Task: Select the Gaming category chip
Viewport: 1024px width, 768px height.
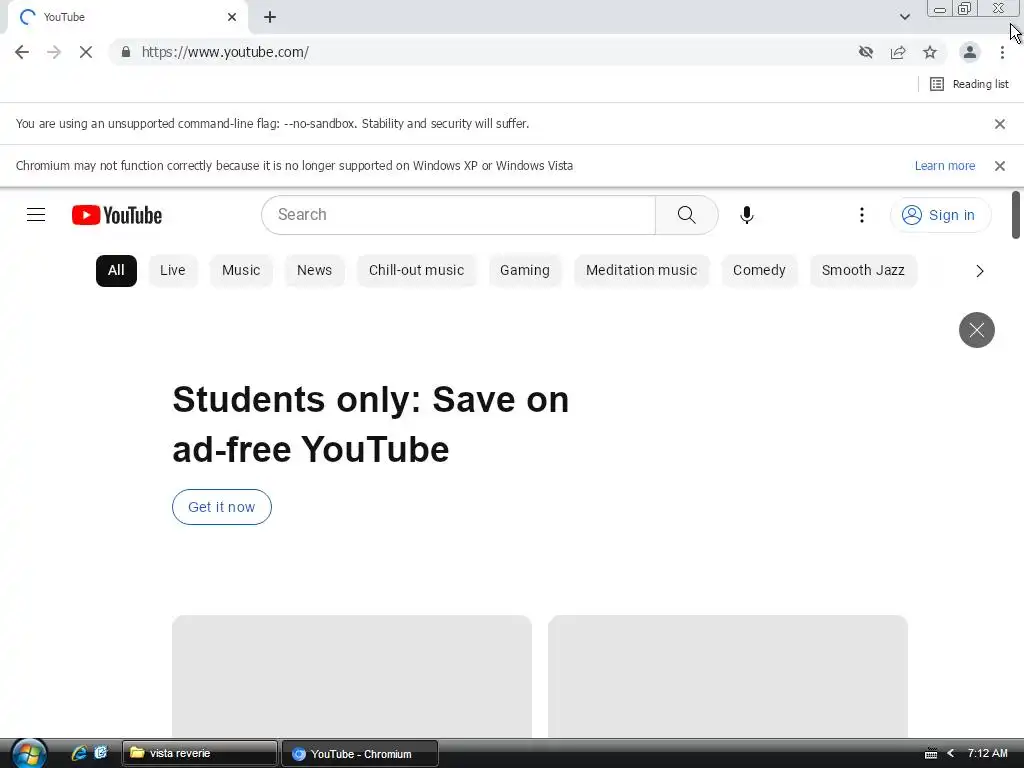Action: coord(524,270)
